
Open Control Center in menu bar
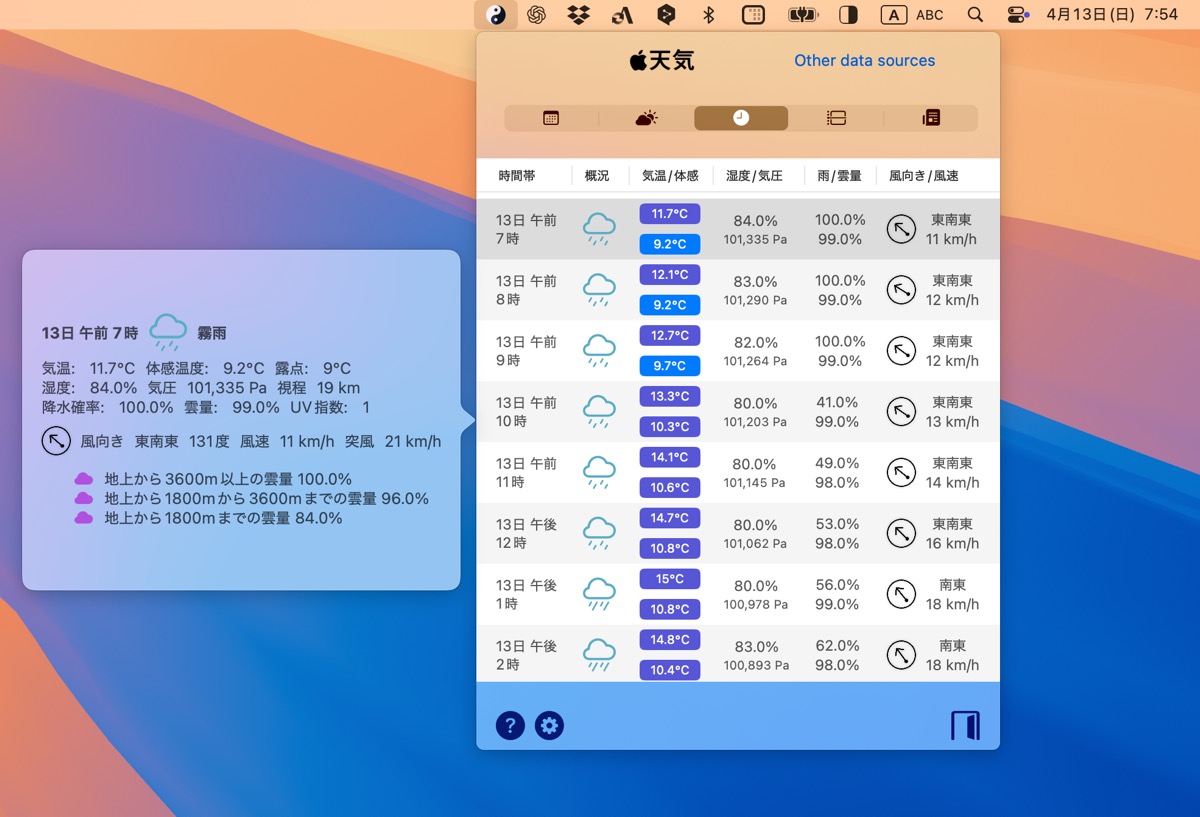[x=1017, y=15]
